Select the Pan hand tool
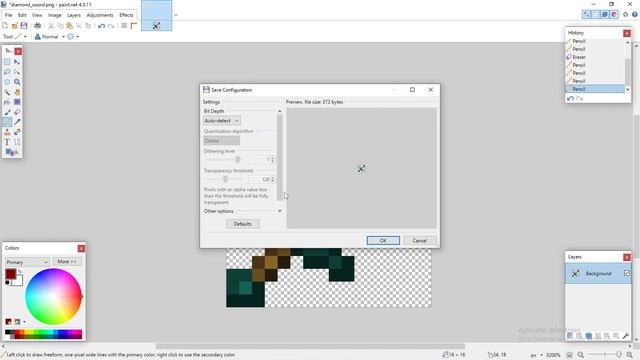 point(17,92)
